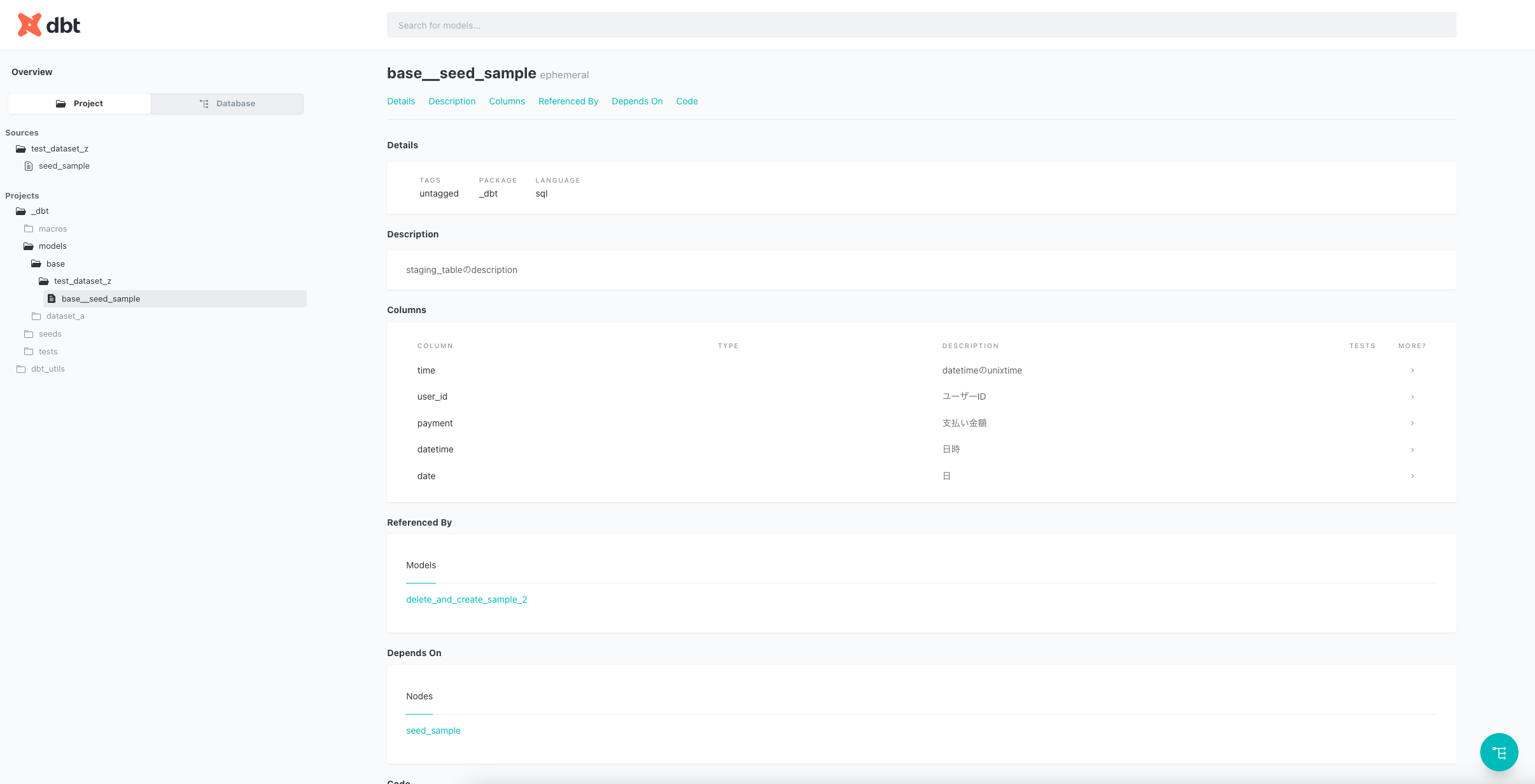
Task: Open the Overview page link
Action: tap(32, 72)
